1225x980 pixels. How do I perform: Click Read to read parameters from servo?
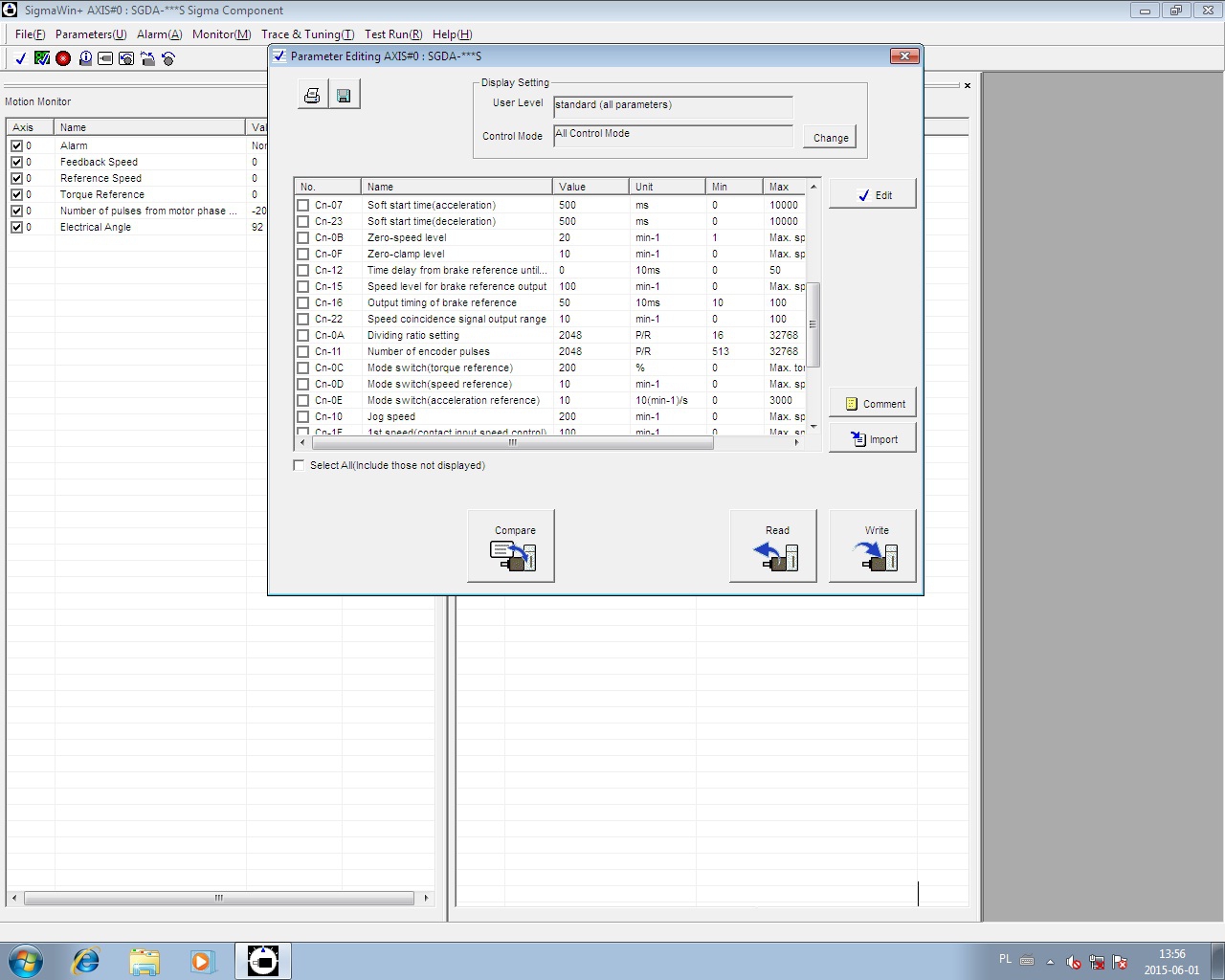[x=773, y=546]
